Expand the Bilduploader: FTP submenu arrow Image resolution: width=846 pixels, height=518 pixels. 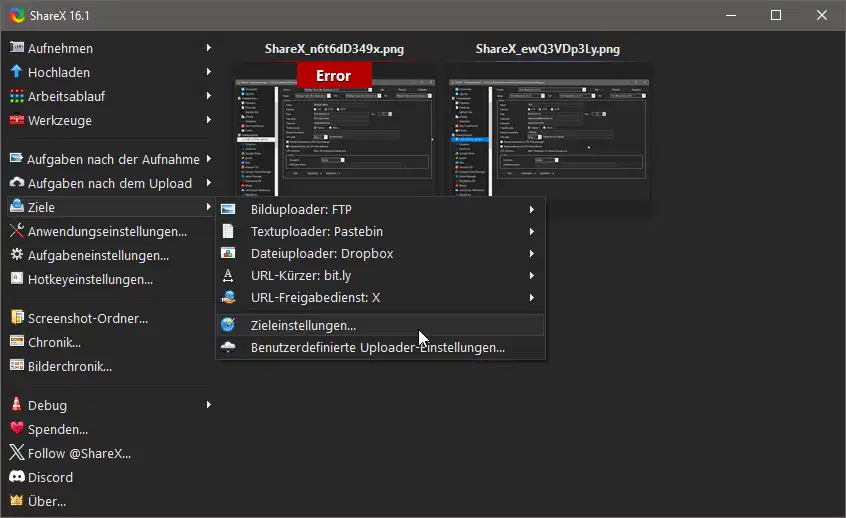[x=532, y=209]
